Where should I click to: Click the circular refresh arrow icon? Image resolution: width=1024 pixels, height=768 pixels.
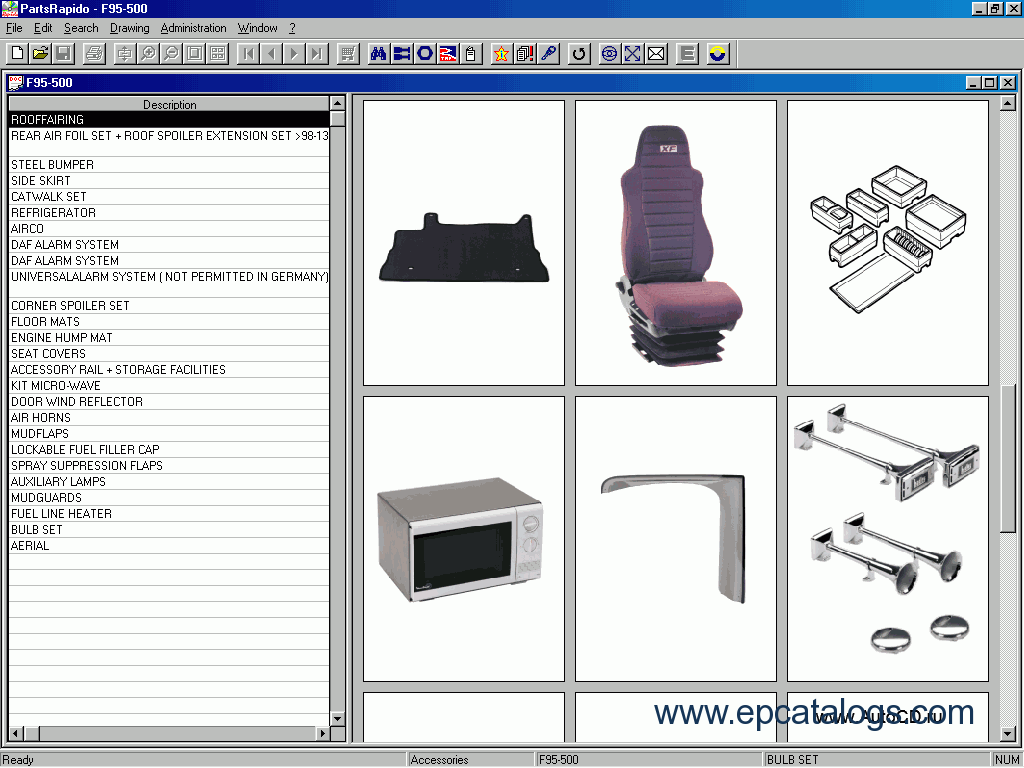pyautogui.click(x=579, y=54)
